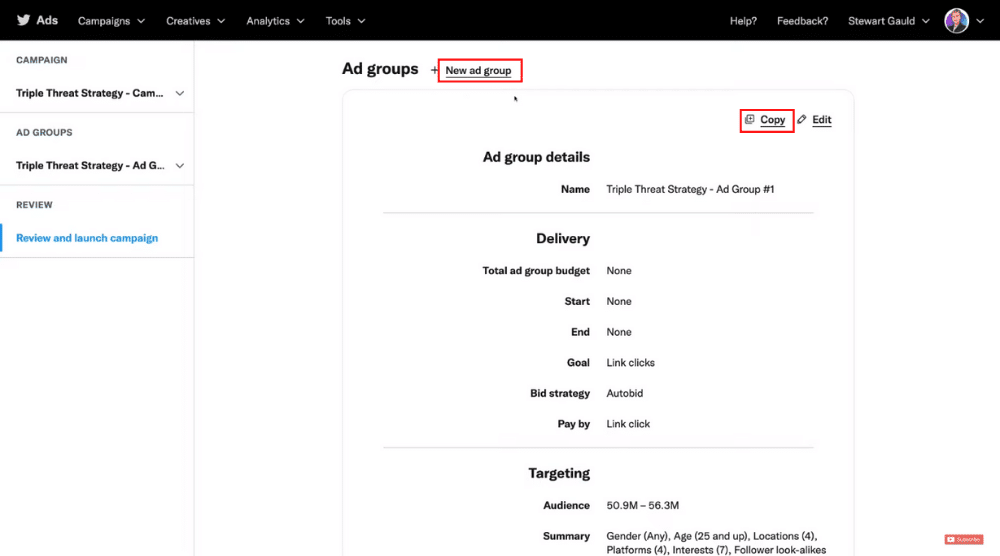The height and width of the screenshot is (556, 1000).
Task: Click the Pay by value Link click
Action: tap(628, 424)
